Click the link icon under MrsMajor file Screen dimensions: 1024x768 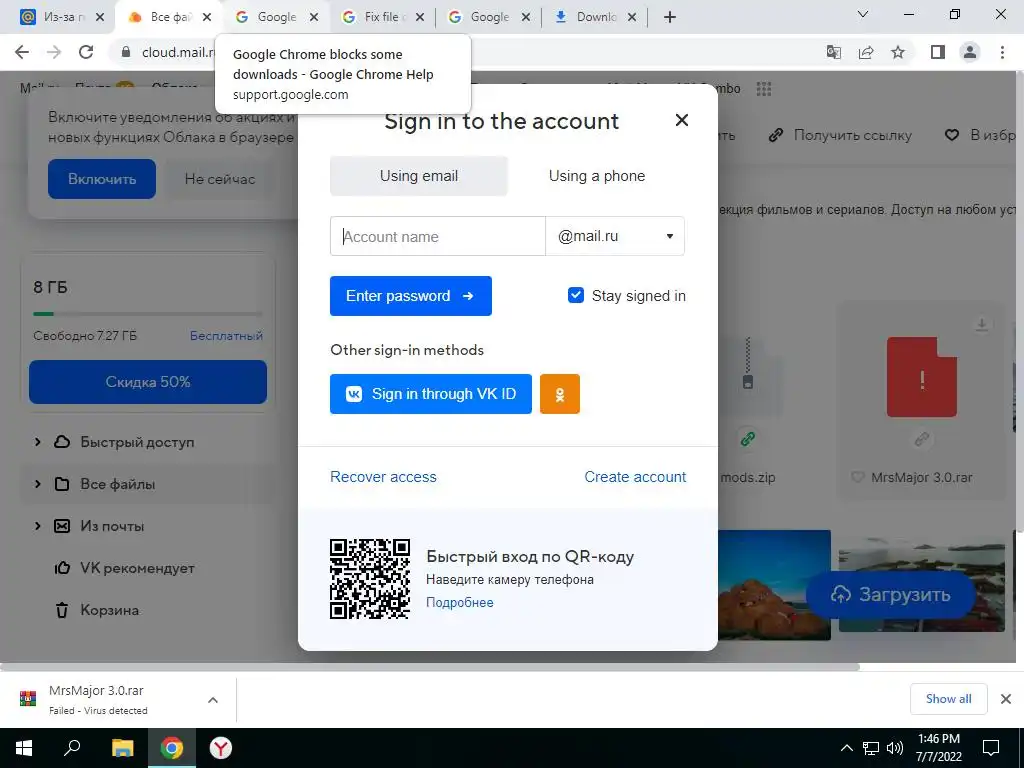[921, 440]
